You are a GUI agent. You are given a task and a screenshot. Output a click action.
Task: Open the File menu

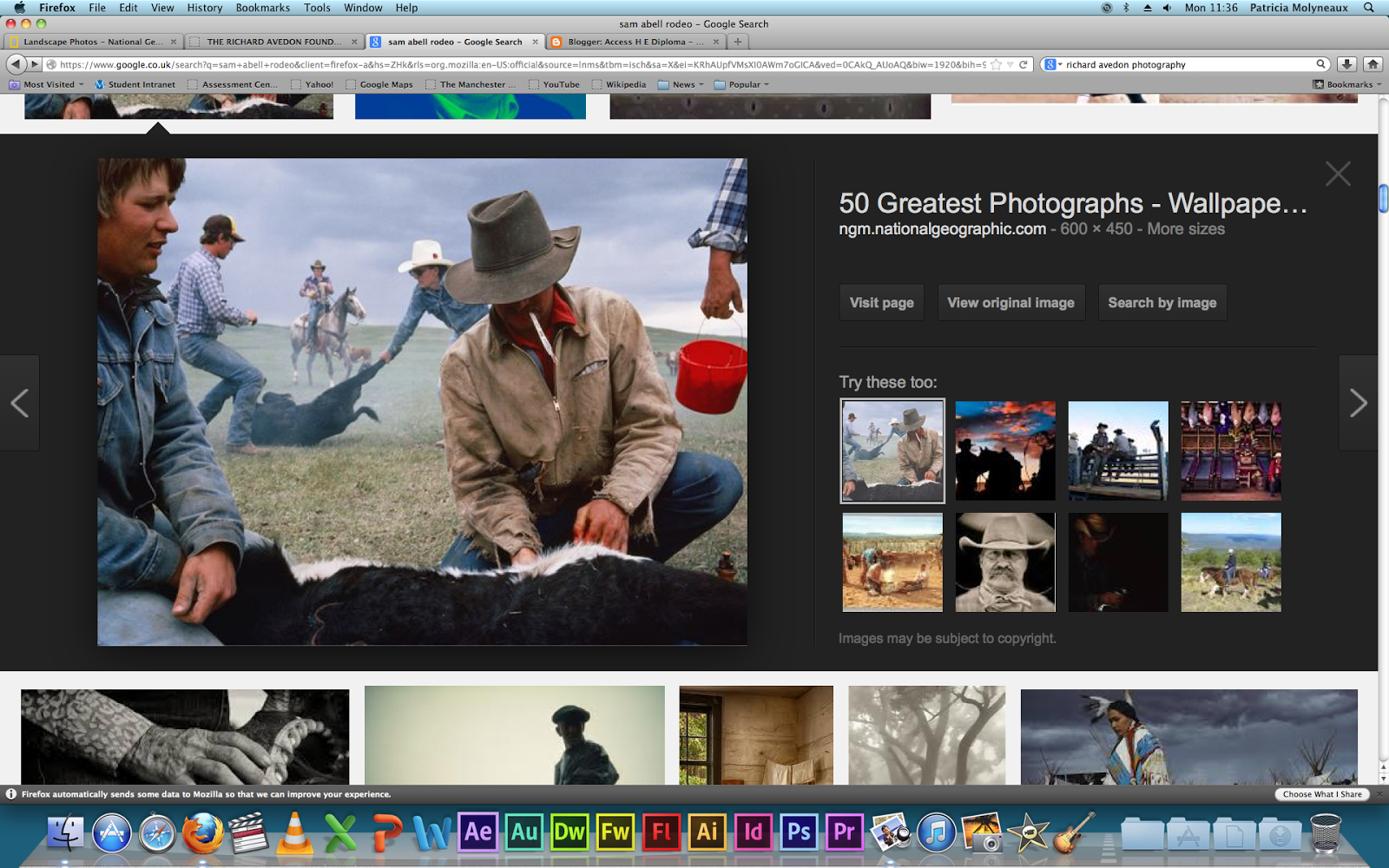(97, 8)
